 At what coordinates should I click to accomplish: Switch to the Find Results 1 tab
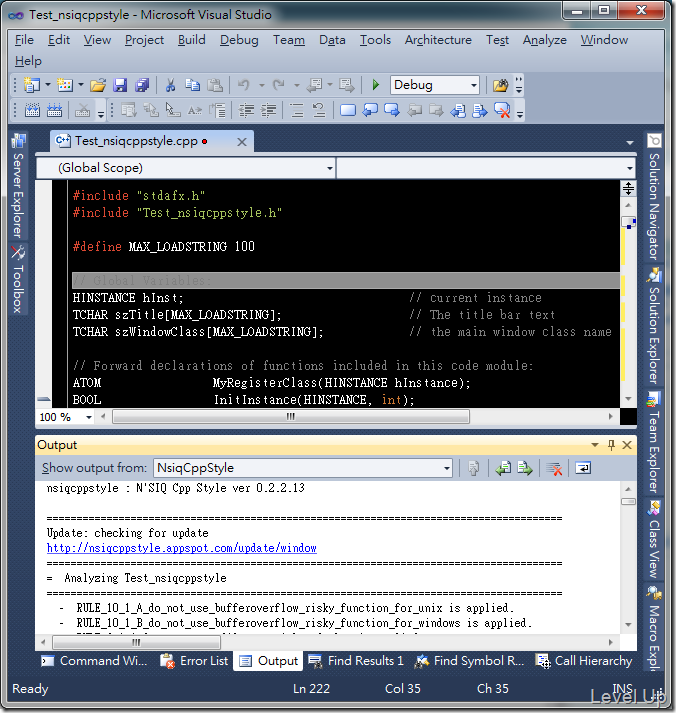tap(356, 661)
